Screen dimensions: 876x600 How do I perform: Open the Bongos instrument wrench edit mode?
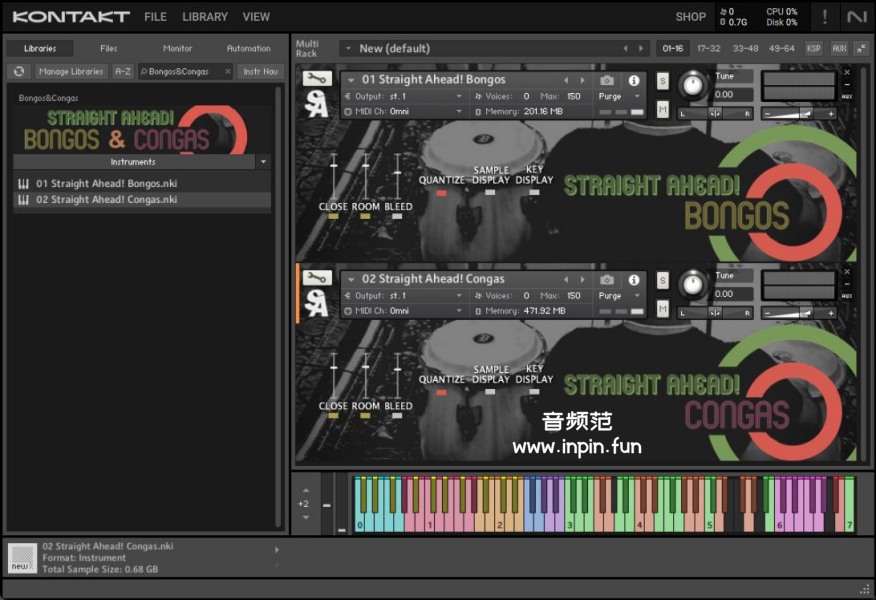(316, 79)
